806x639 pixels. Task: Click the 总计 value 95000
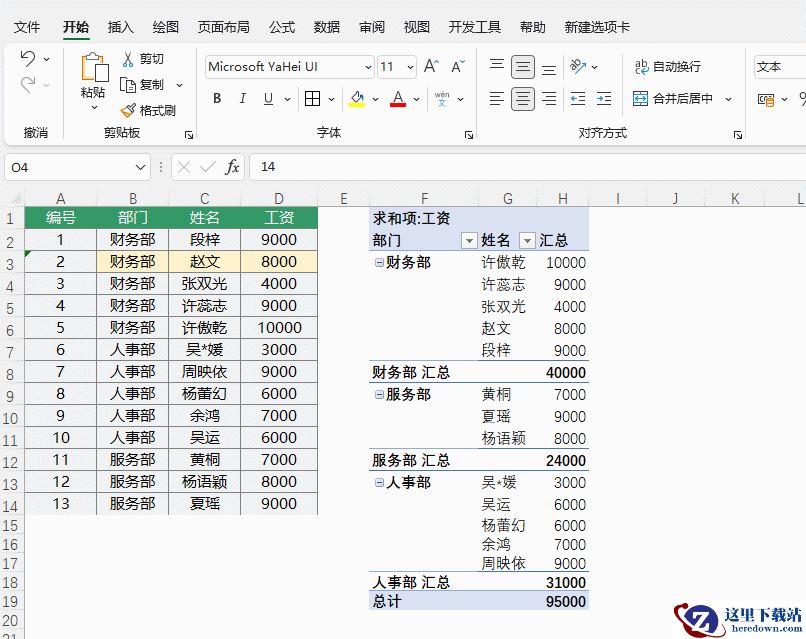click(x=565, y=601)
